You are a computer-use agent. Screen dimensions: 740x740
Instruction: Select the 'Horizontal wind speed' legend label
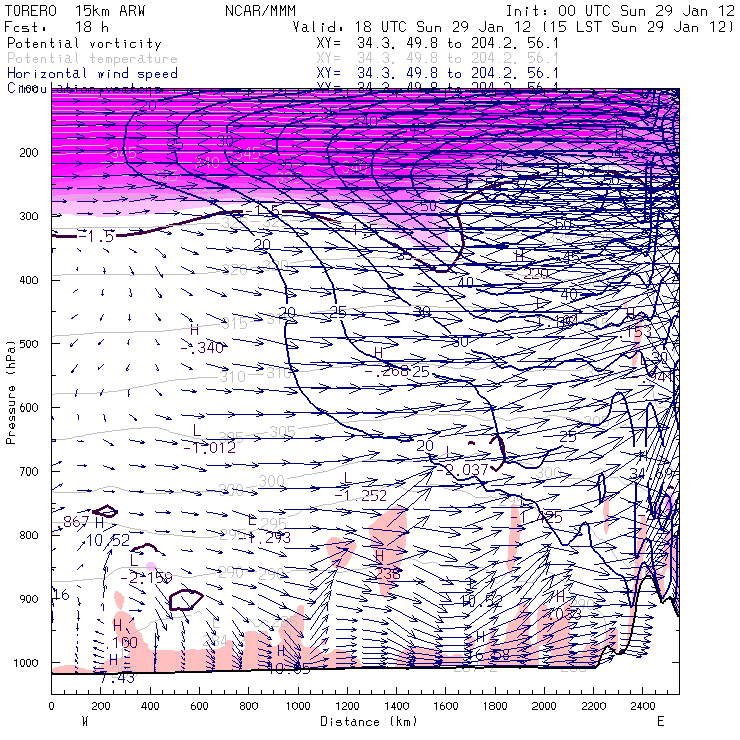pos(92,74)
